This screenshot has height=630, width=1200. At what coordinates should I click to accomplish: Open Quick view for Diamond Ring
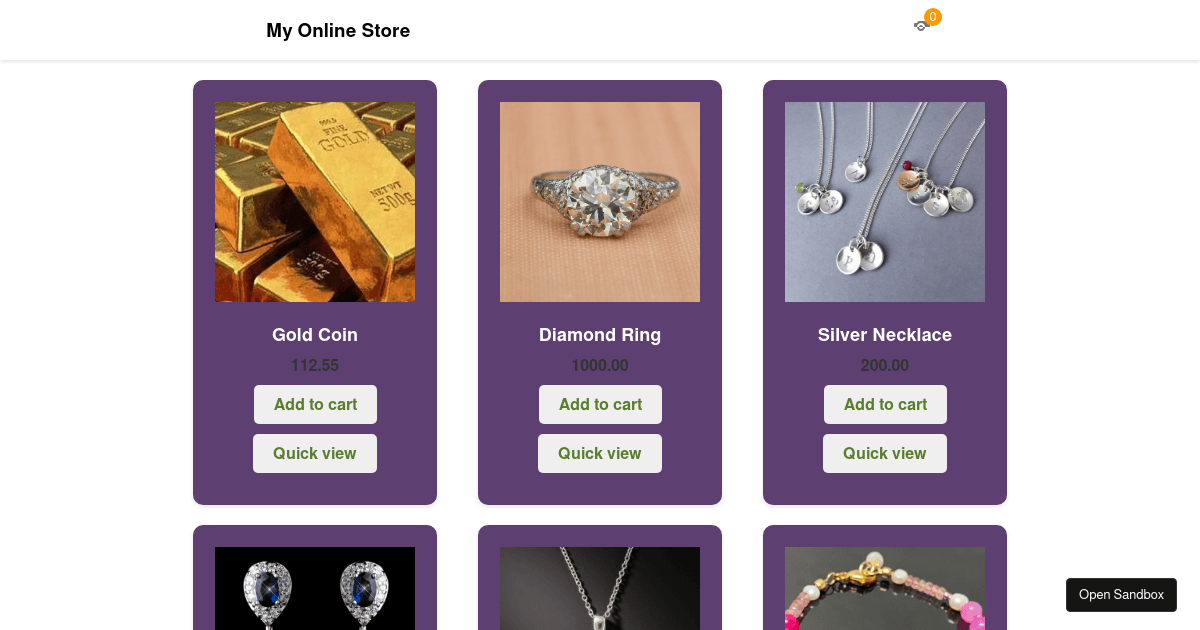pos(600,453)
